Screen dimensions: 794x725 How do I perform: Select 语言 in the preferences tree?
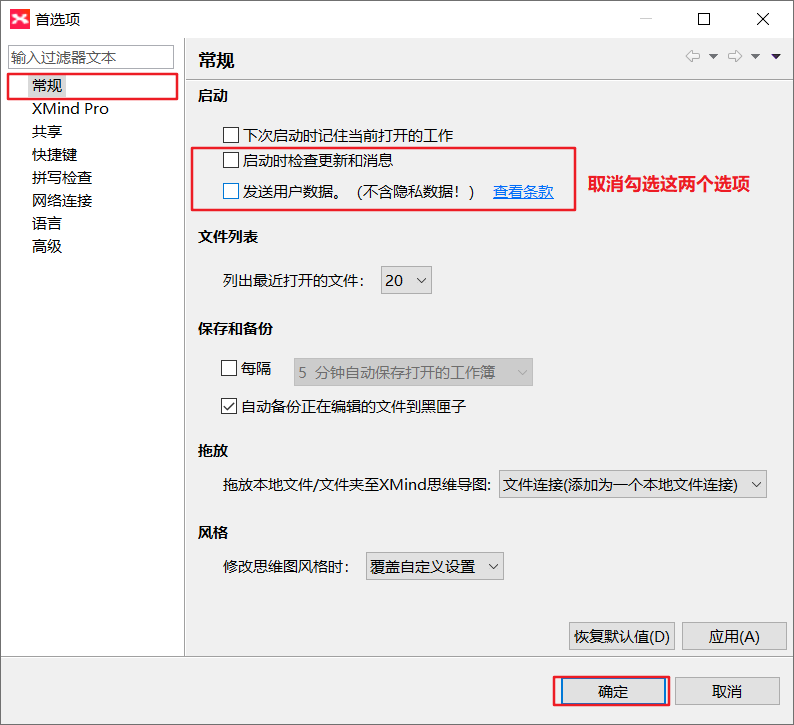coord(47,223)
